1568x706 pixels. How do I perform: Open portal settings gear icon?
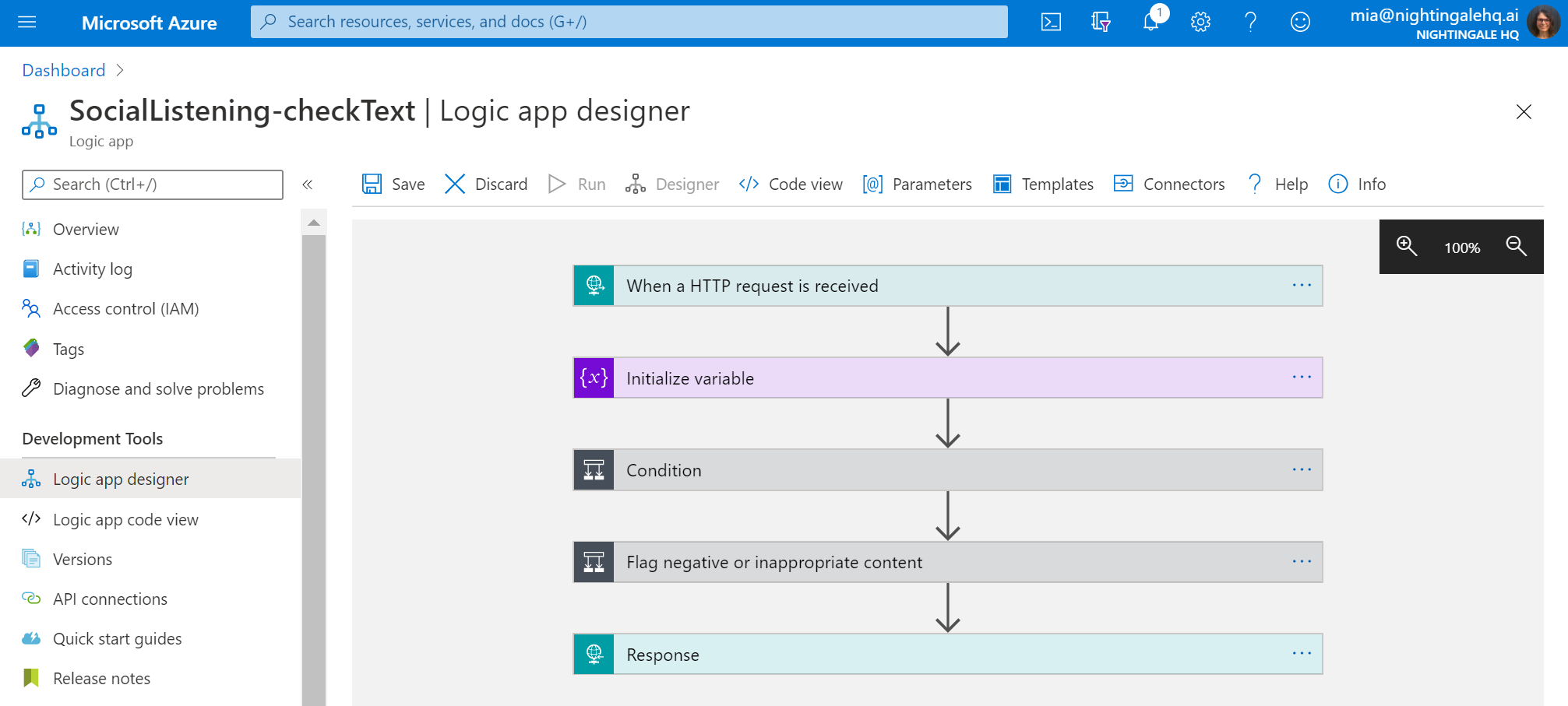1200,22
